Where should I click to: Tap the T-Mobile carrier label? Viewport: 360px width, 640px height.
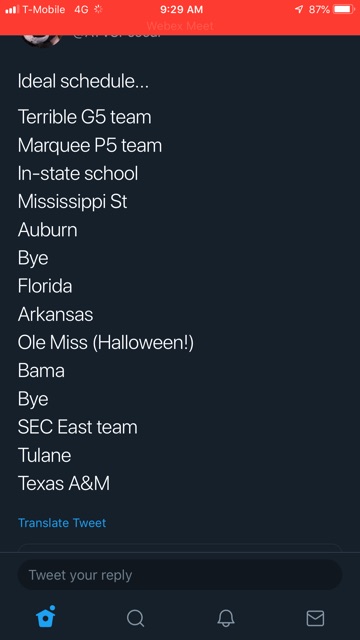point(43,9)
